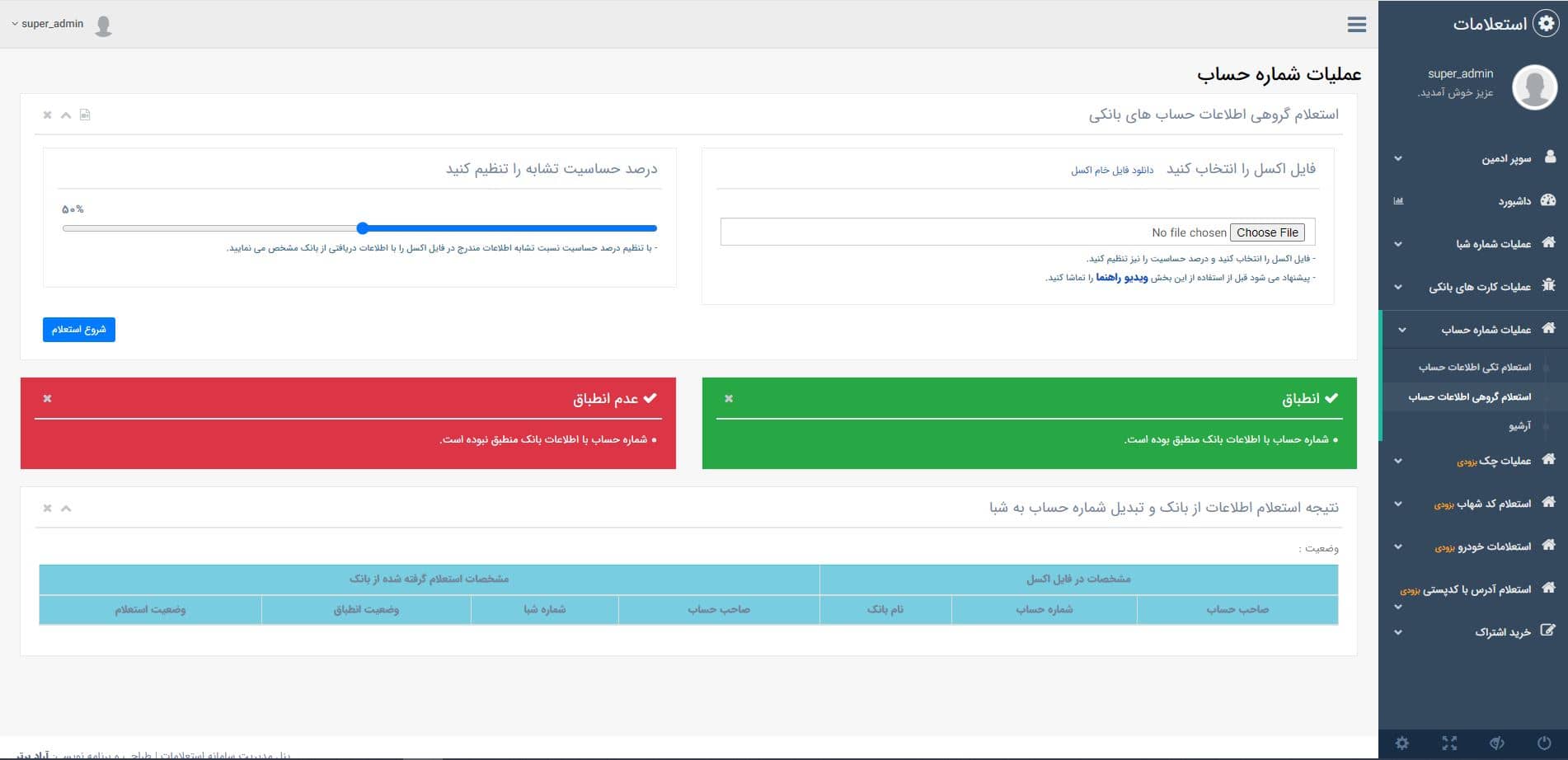Image resolution: width=1568 pixels, height=760 pixels.
Task: Click the sidebar super_admin avatar picture
Action: (x=1534, y=86)
